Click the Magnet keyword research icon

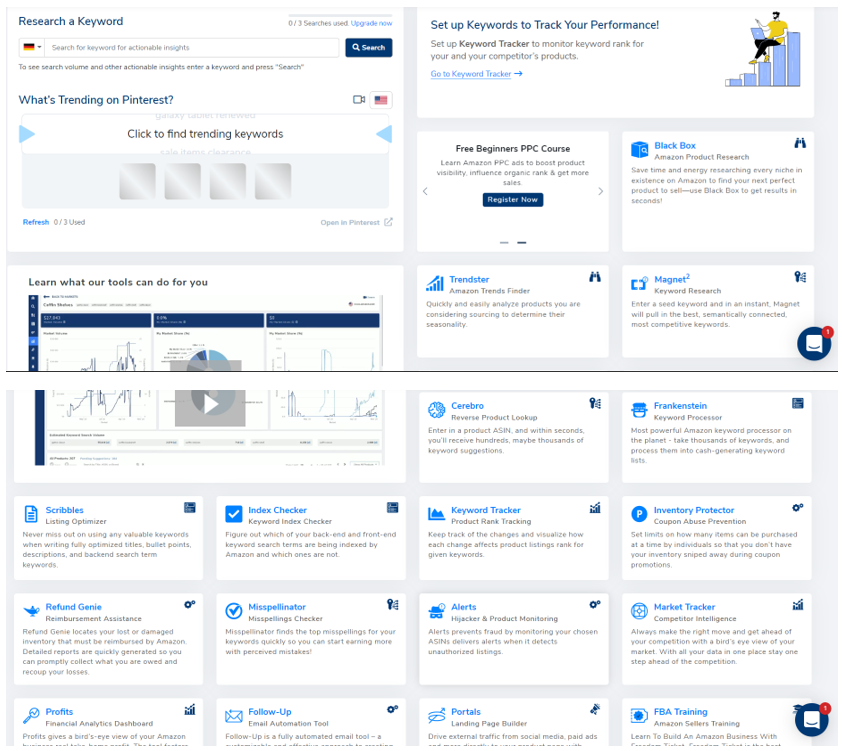point(639,284)
